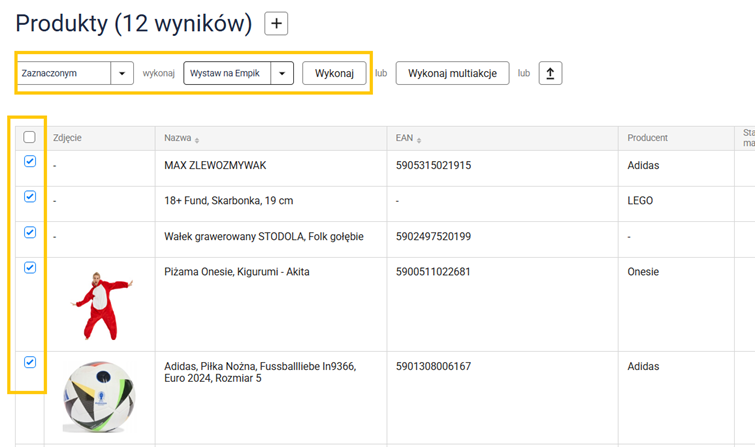The height and width of the screenshot is (447, 755).
Task: Expand the Wystaw na Empik action dropdown
Action: (283, 73)
